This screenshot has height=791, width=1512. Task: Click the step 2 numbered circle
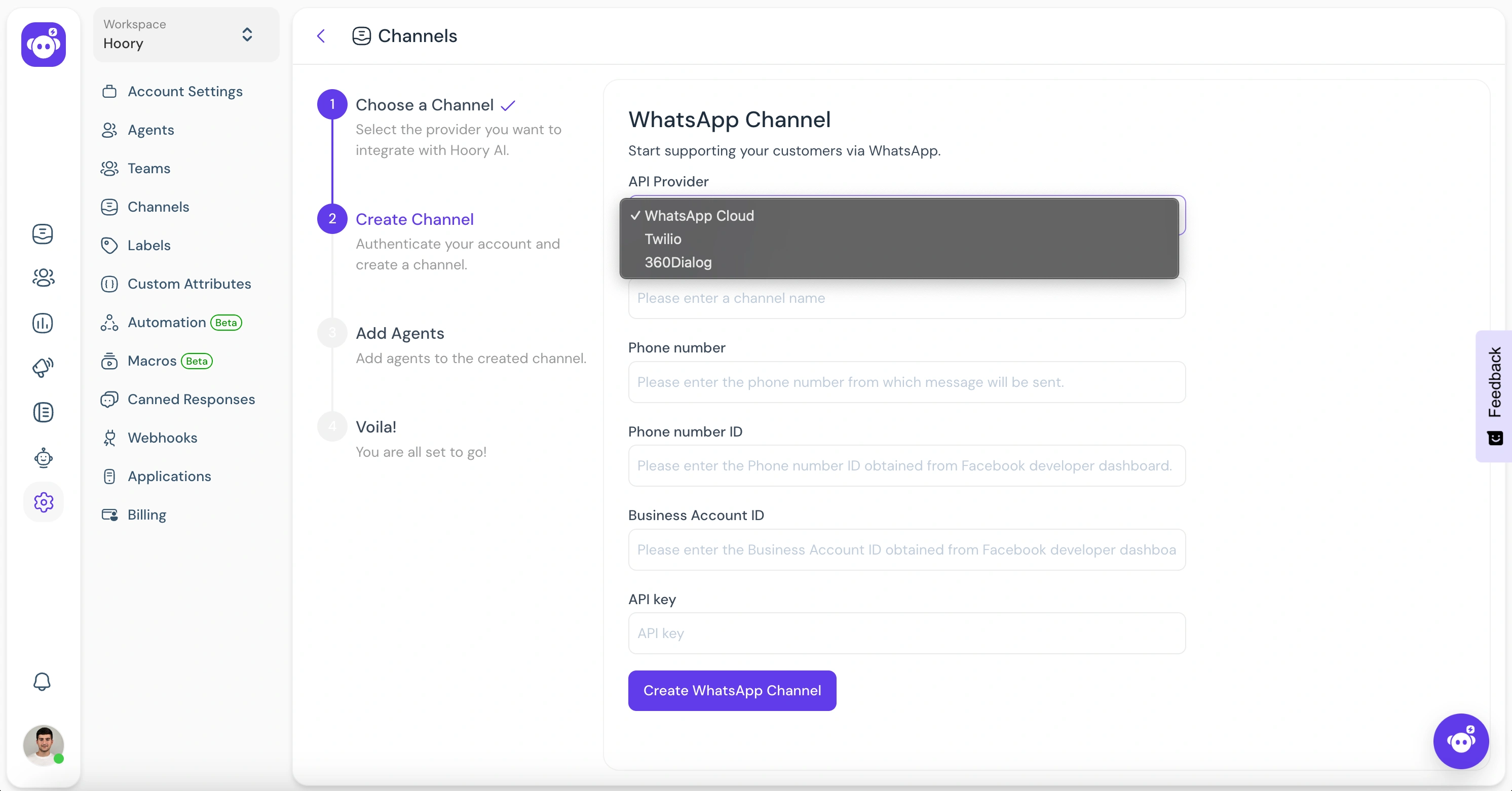tap(332, 219)
